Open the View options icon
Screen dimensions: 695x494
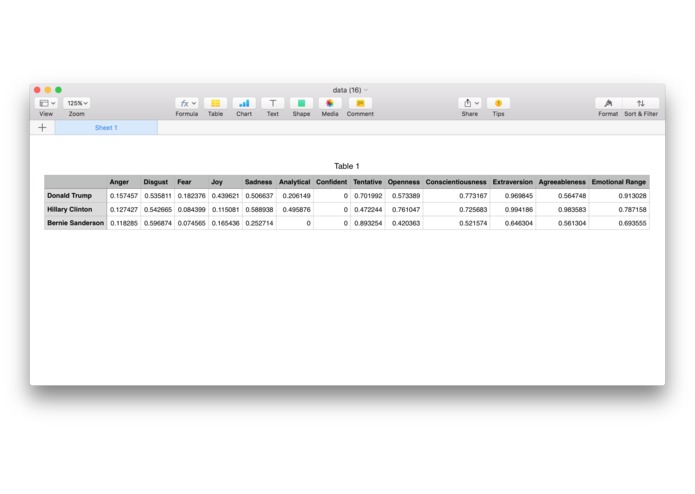(x=47, y=103)
